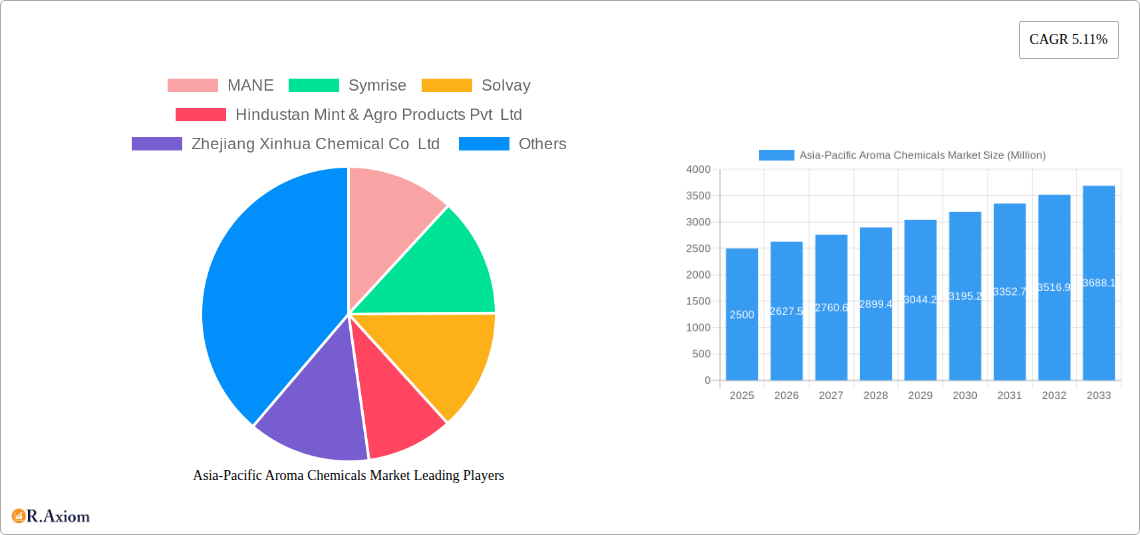Screen dimensions: 1140x535
Task: Click the 4000 y-axis label
Action: 698,169
